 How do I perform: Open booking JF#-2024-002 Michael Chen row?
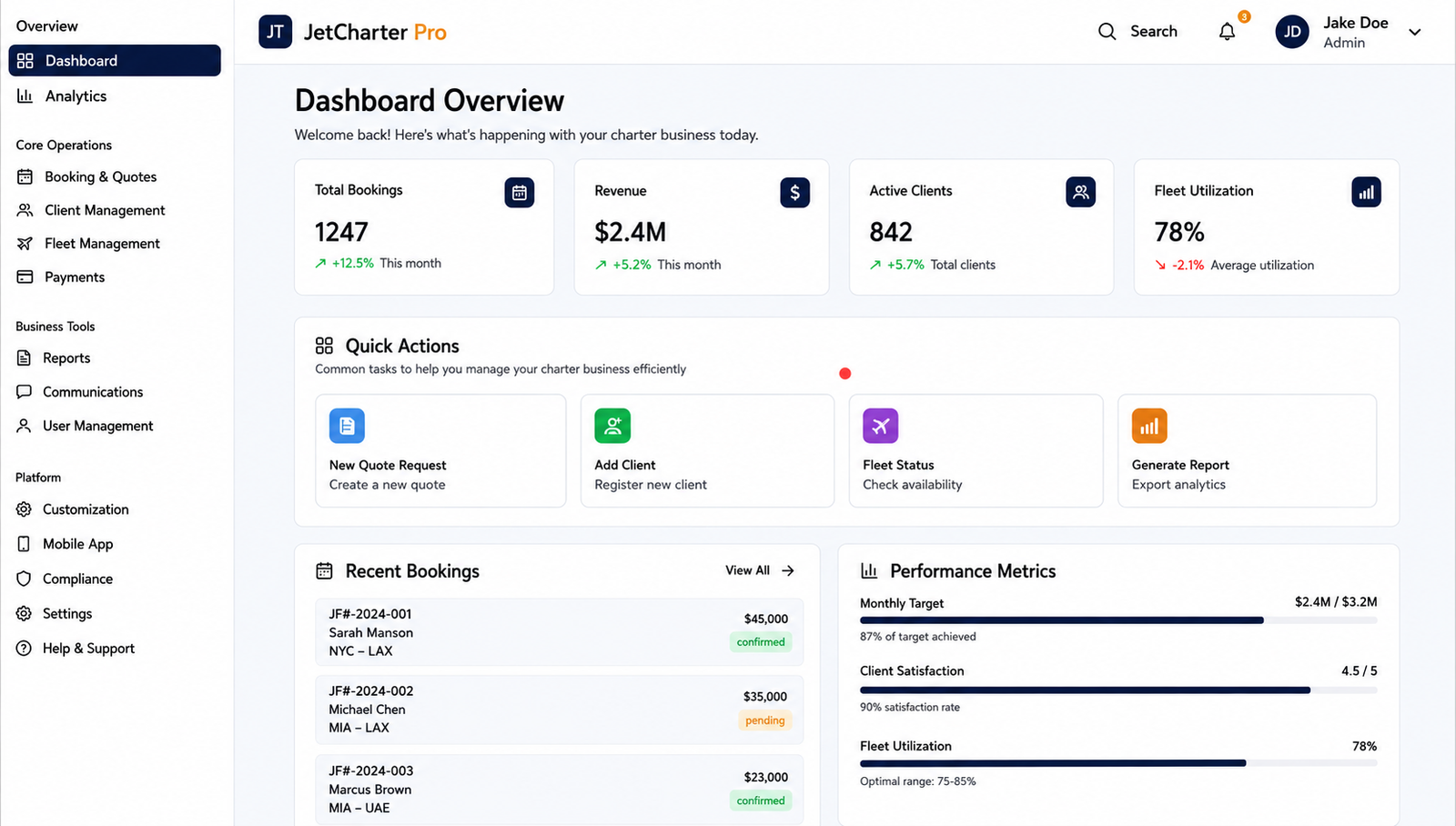[x=560, y=710]
